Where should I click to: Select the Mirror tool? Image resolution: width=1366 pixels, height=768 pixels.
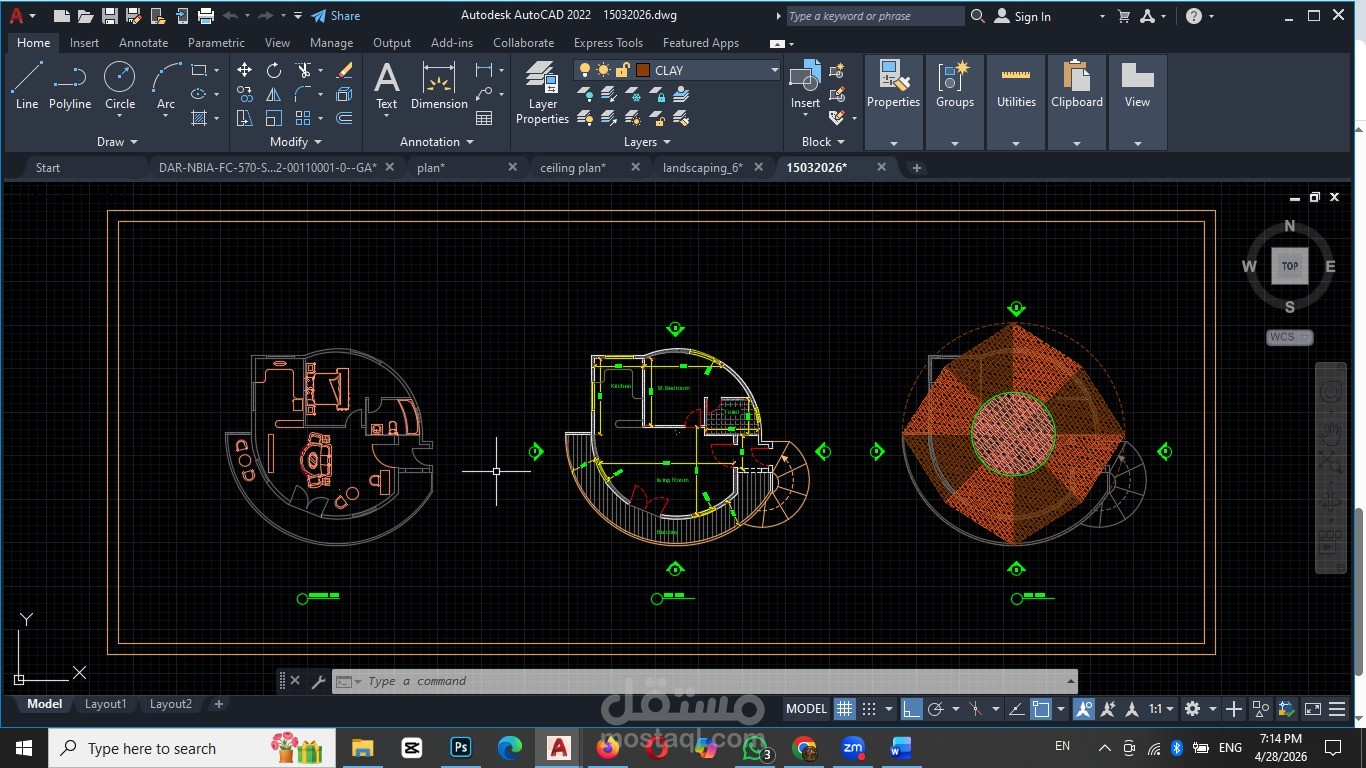point(274,94)
